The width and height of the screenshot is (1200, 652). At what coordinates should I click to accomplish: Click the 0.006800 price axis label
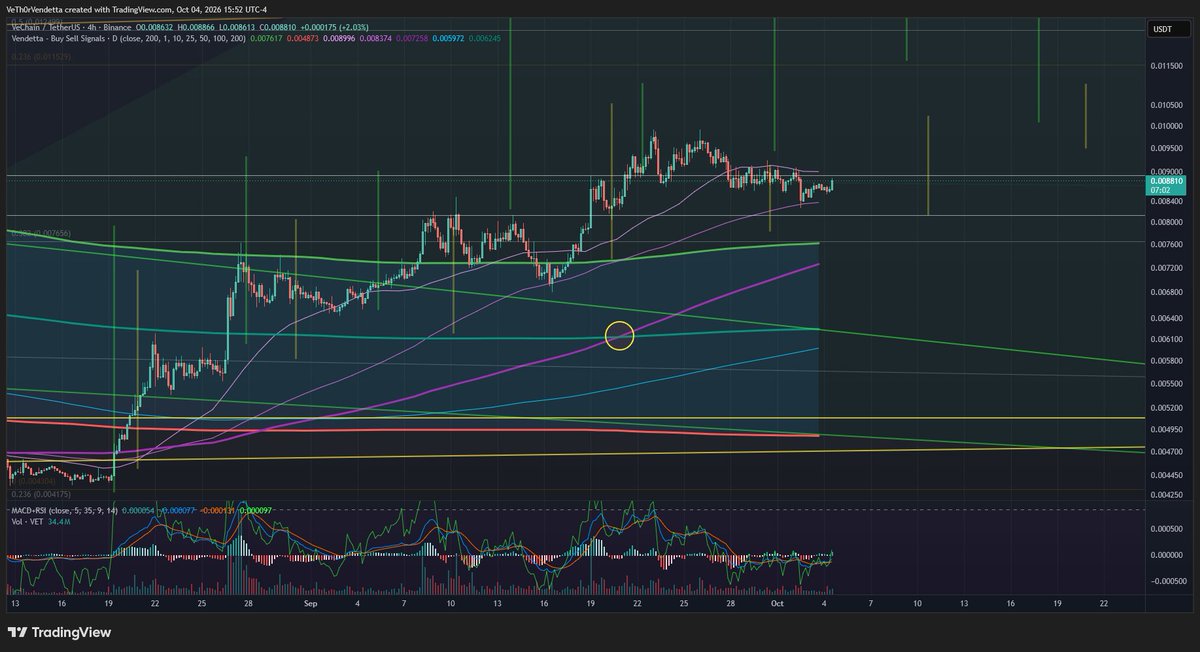(x=1165, y=292)
